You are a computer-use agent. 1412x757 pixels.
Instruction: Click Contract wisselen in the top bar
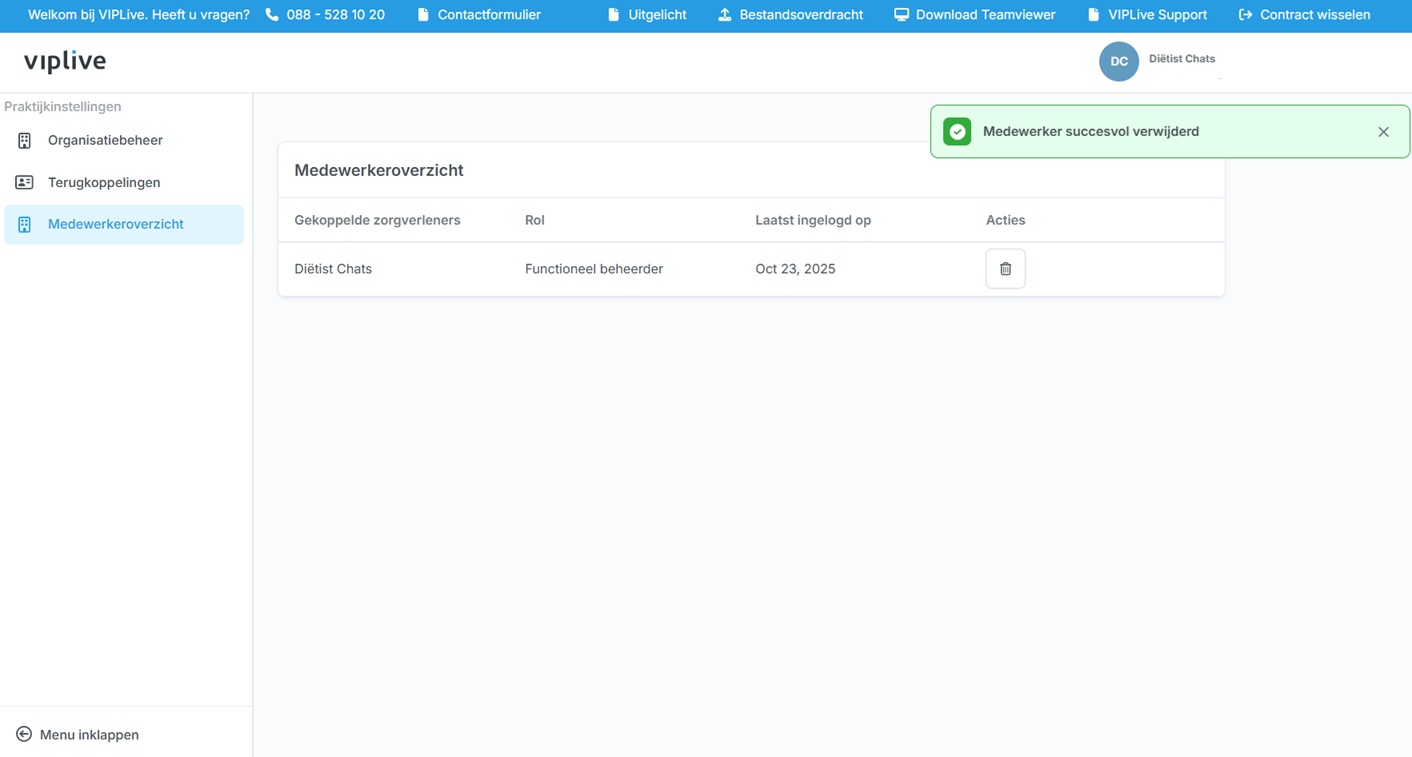(x=1315, y=15)
